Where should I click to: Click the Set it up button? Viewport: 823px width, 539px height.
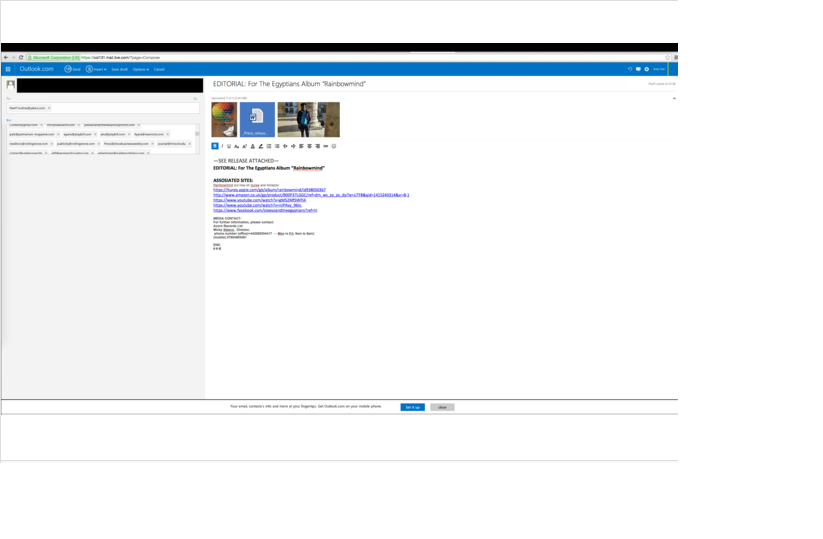(413, 407)
